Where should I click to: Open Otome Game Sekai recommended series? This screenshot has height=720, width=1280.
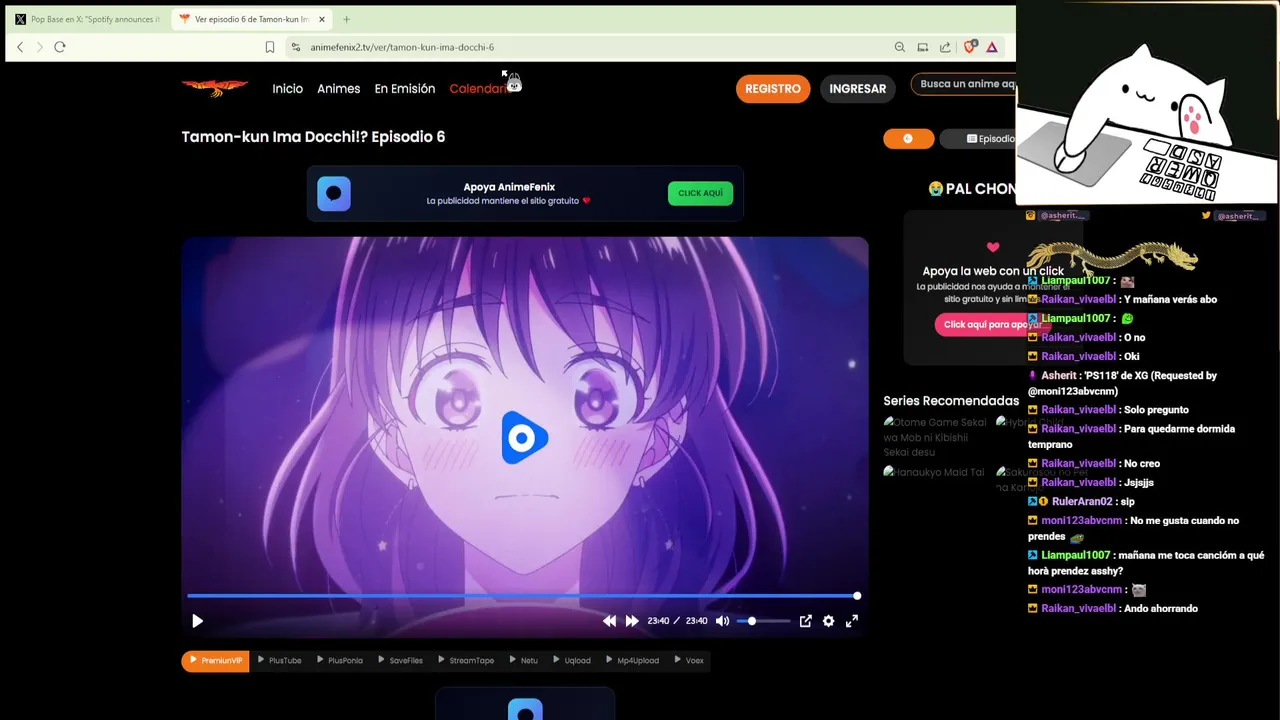[x=935, y=437]
